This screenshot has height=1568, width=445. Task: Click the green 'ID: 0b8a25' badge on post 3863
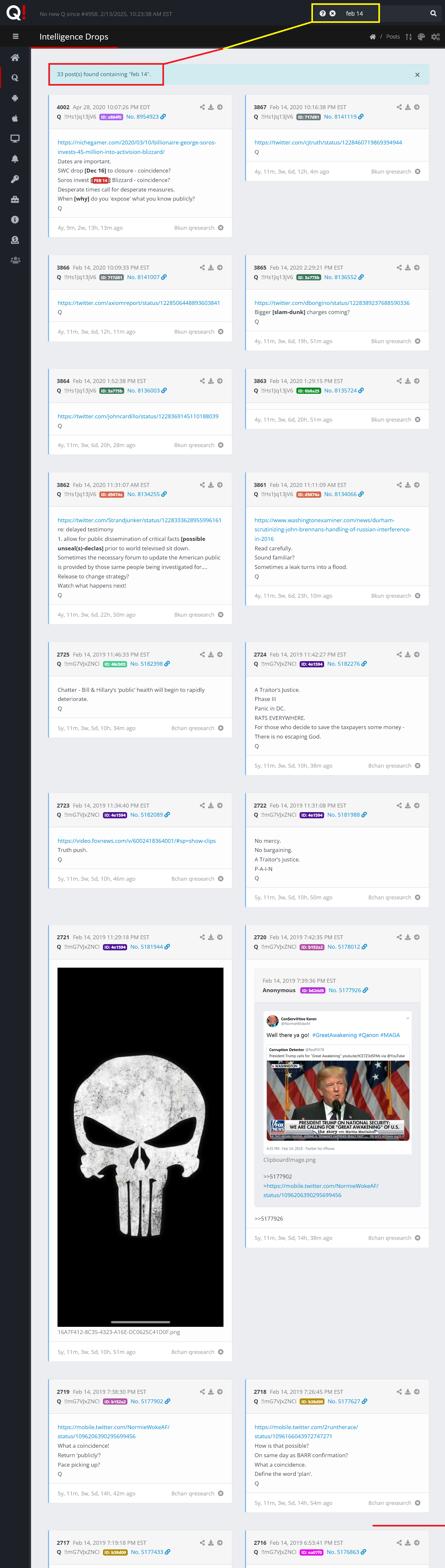[309, 391]
